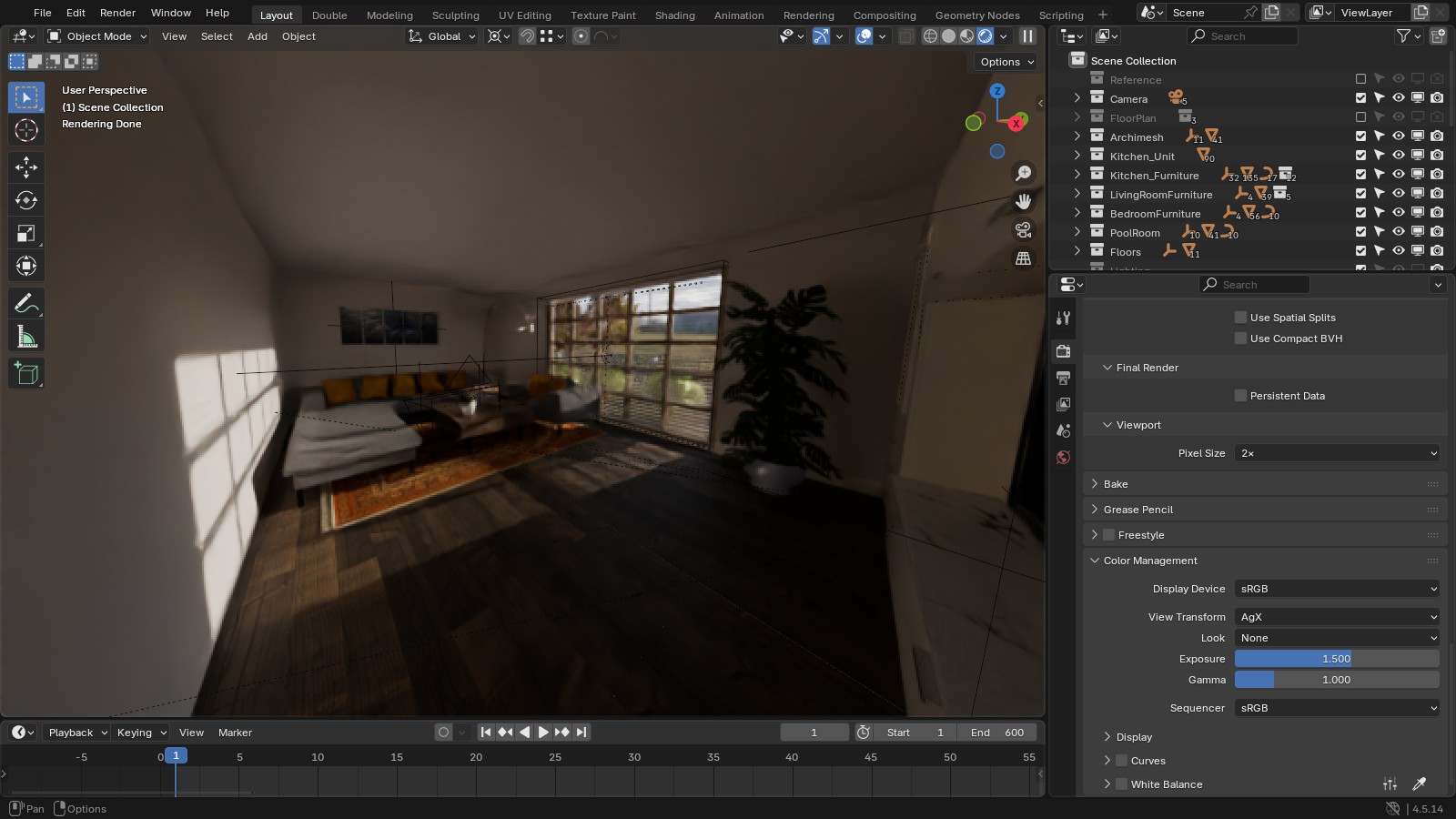
Task: Click the End frame field
Action: click(996, 733)
